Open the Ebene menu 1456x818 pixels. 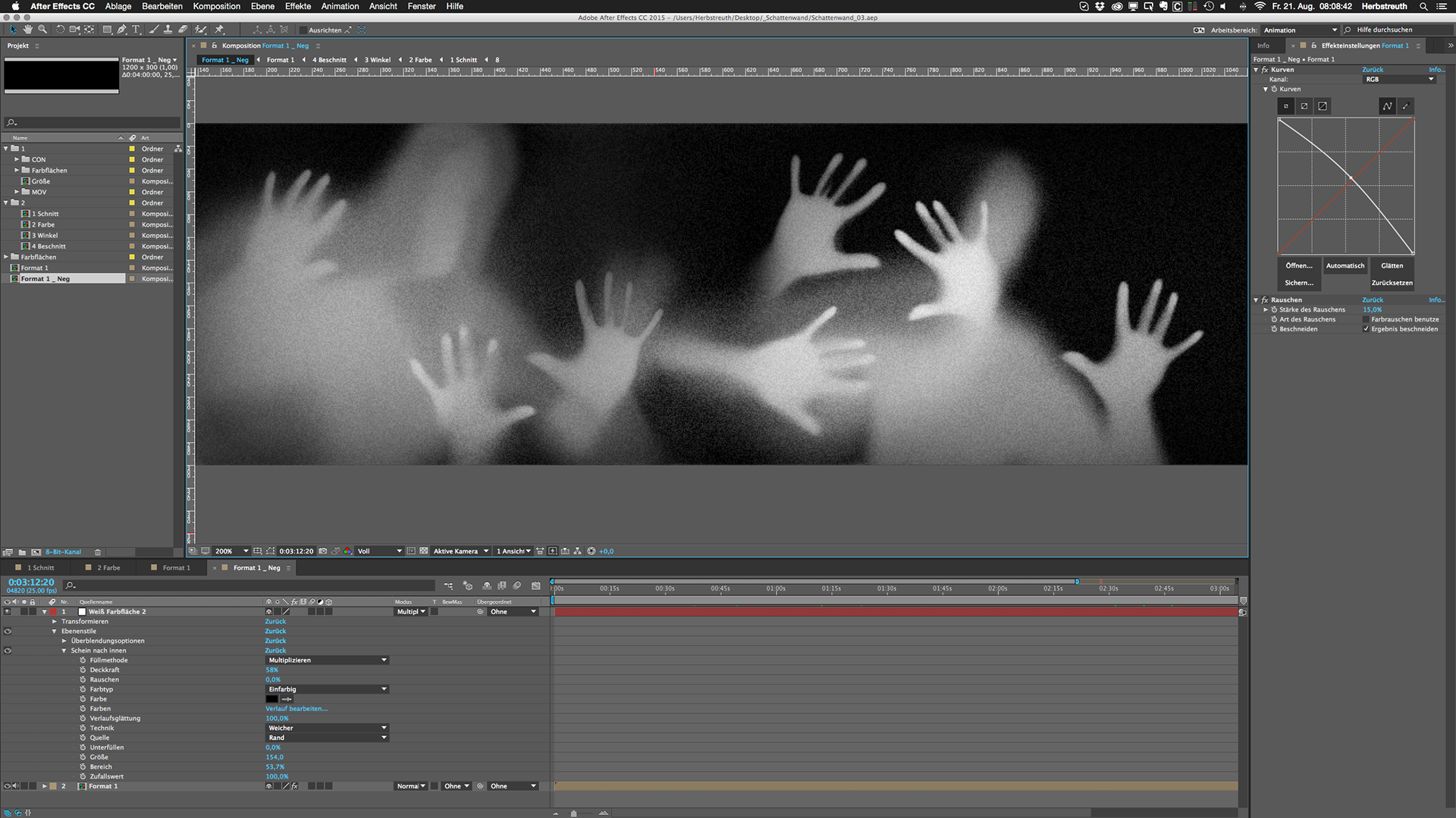click(262, 6)
